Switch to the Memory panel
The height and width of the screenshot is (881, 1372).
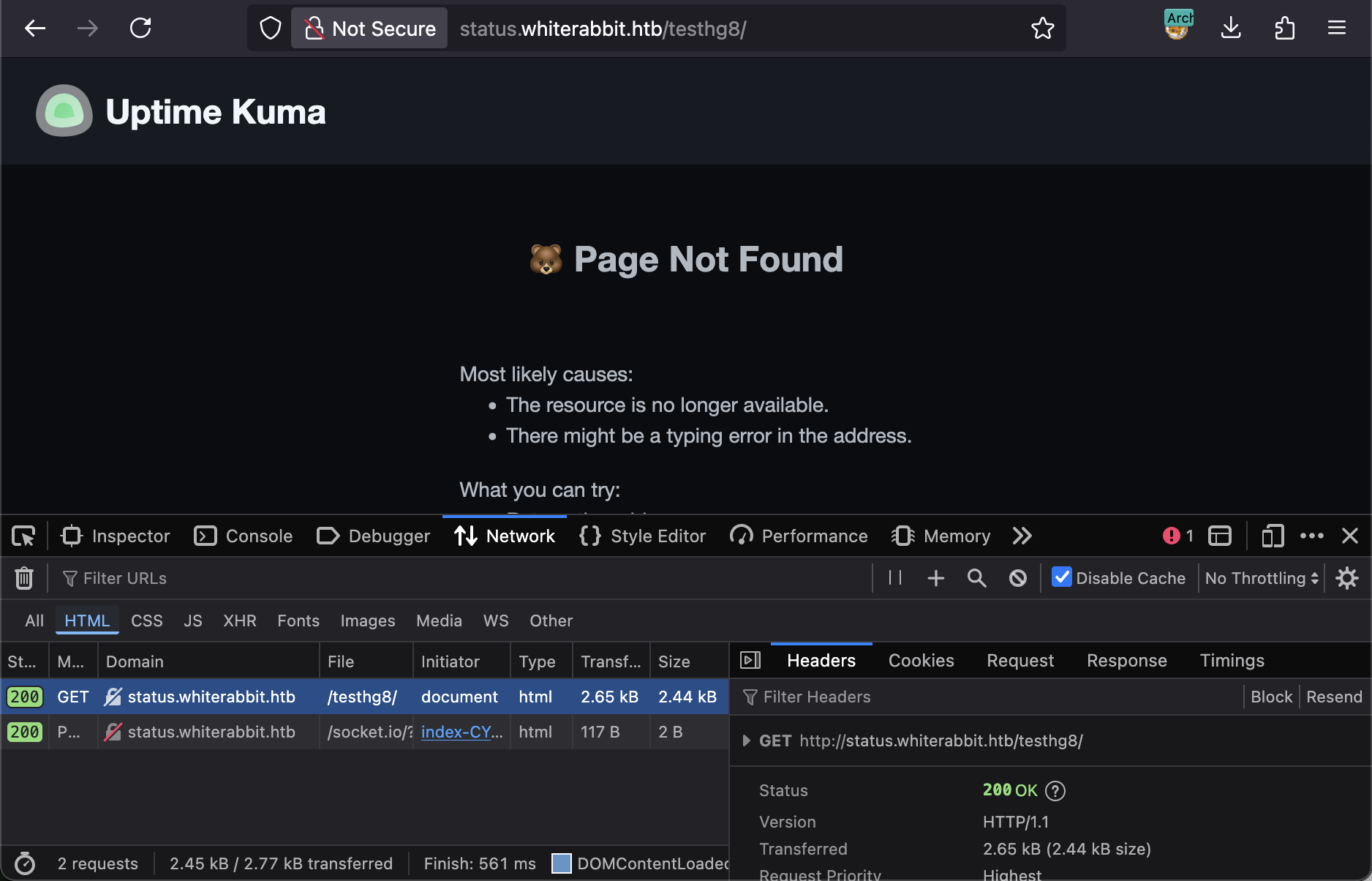point(941,536)
